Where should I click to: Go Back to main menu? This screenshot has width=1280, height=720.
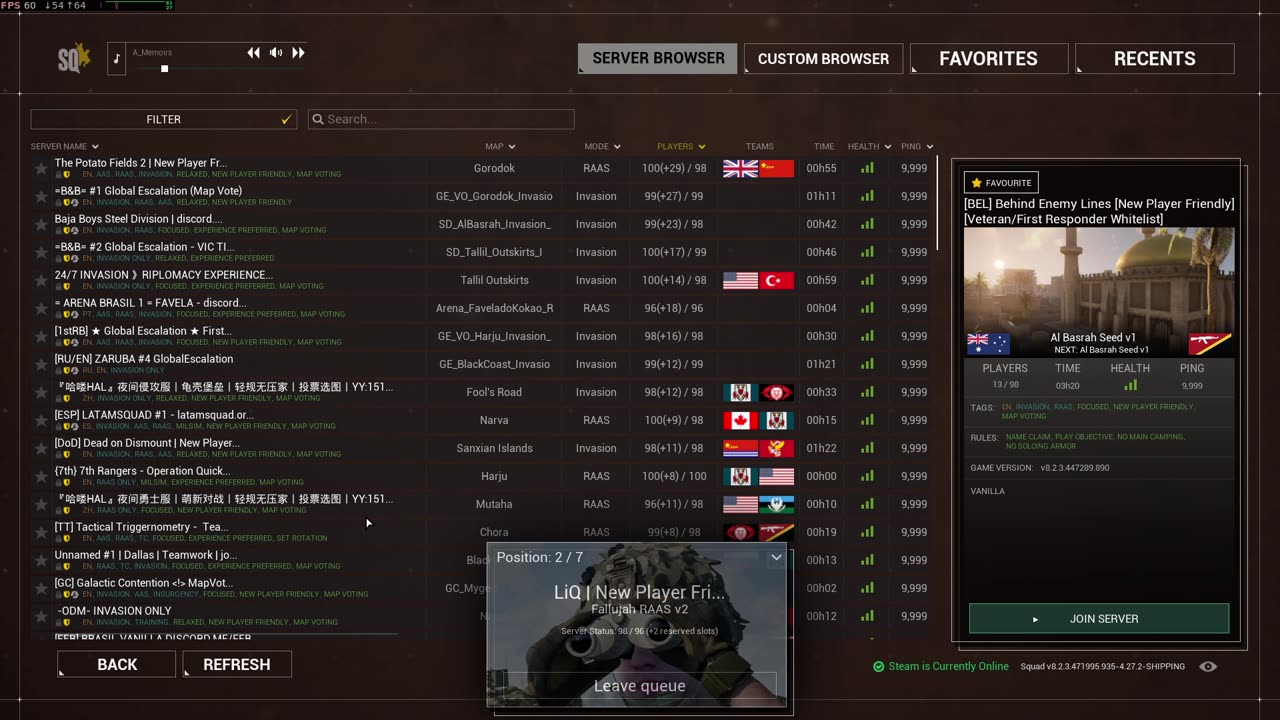tap(117, 664)
